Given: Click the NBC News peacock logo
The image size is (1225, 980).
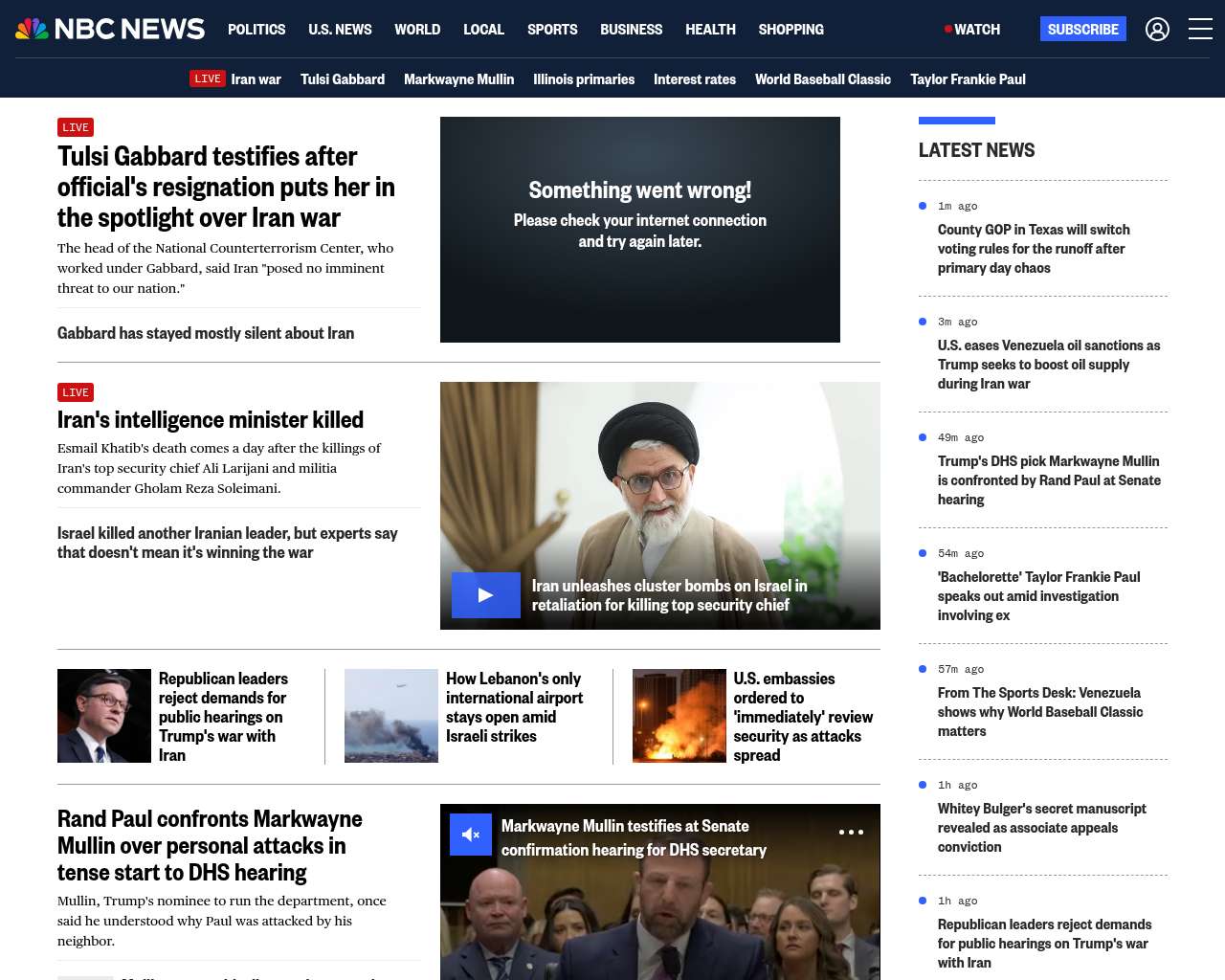Looking at the screenshot, I should pos(110,29).
